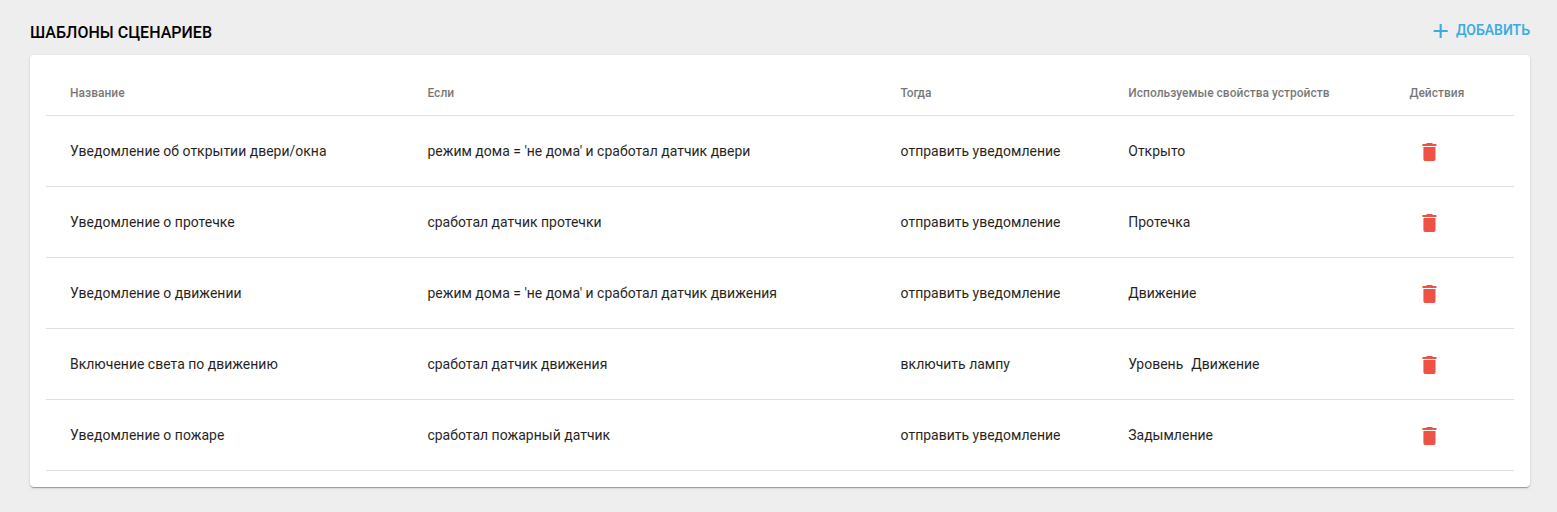The image size is (1557, 512).
Task: Remove the 'Уведомление о движении' template
Action: (x=1429, y=294)
